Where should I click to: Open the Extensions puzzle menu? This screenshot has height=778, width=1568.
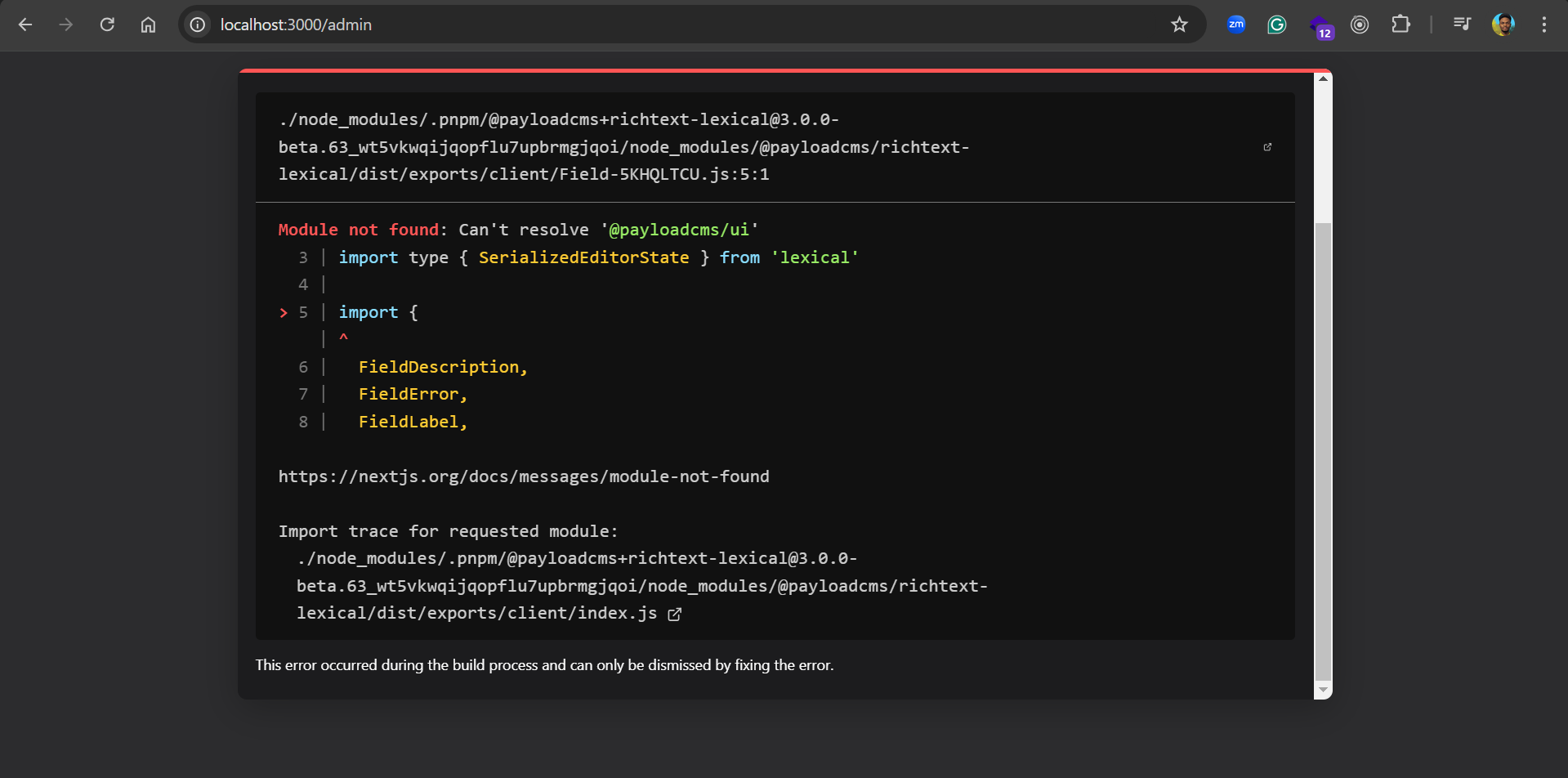[1400, 25]
